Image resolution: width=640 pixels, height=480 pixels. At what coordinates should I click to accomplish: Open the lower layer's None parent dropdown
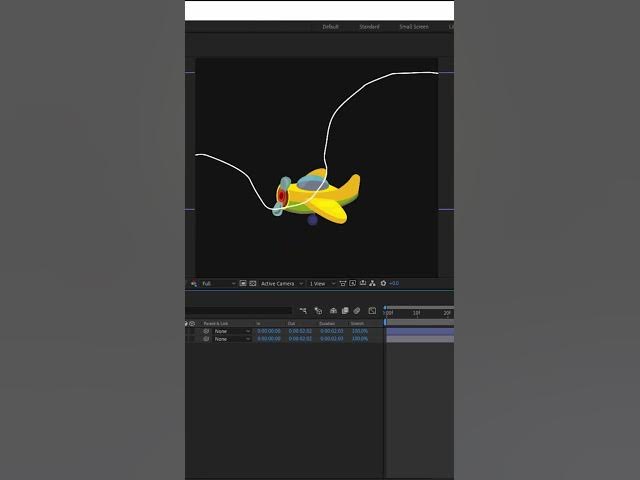(232, 339)
